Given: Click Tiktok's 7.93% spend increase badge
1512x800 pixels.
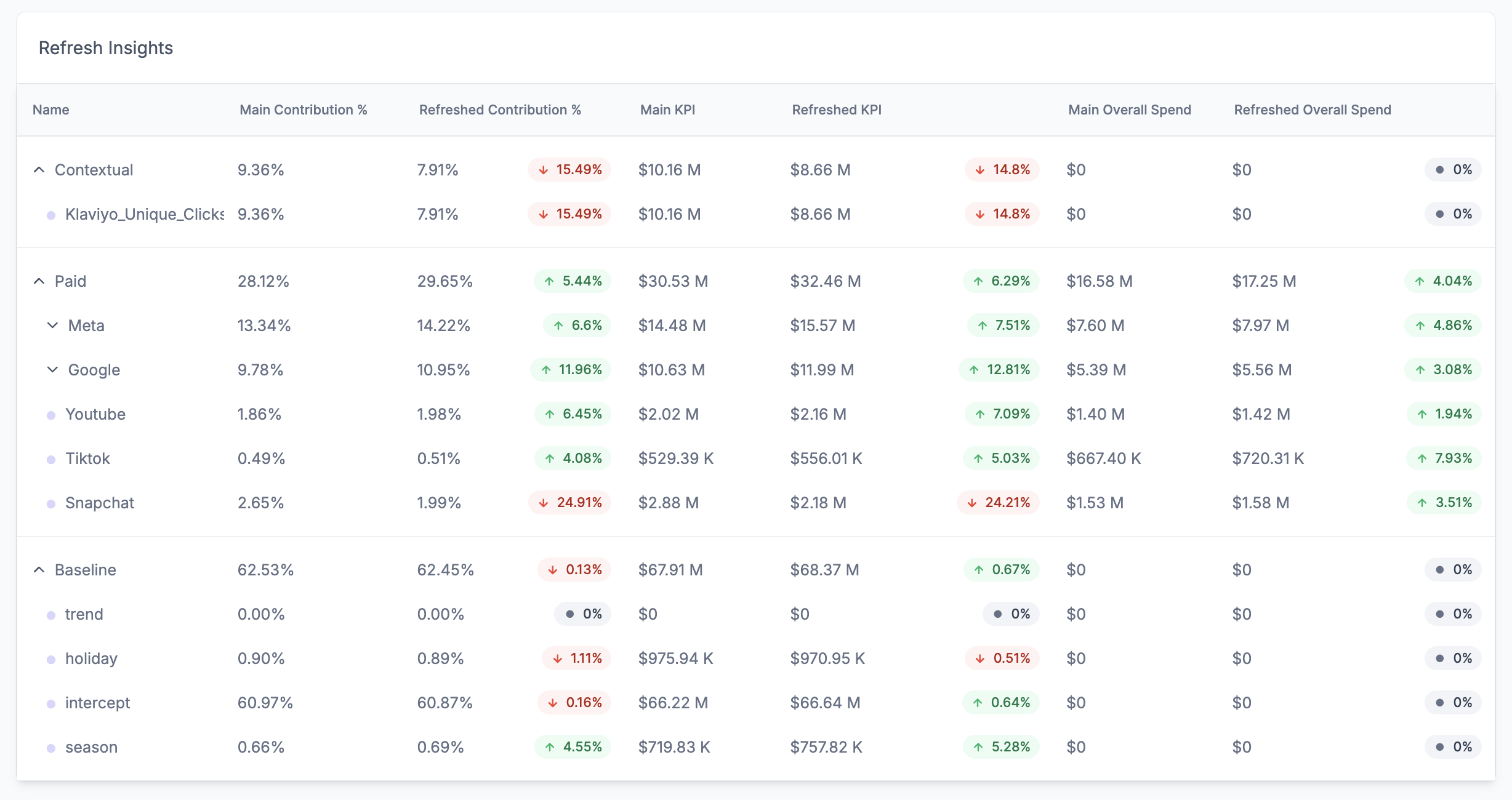Looking at the screenshot, I should pyautogui.click(x=1444, y=458).
